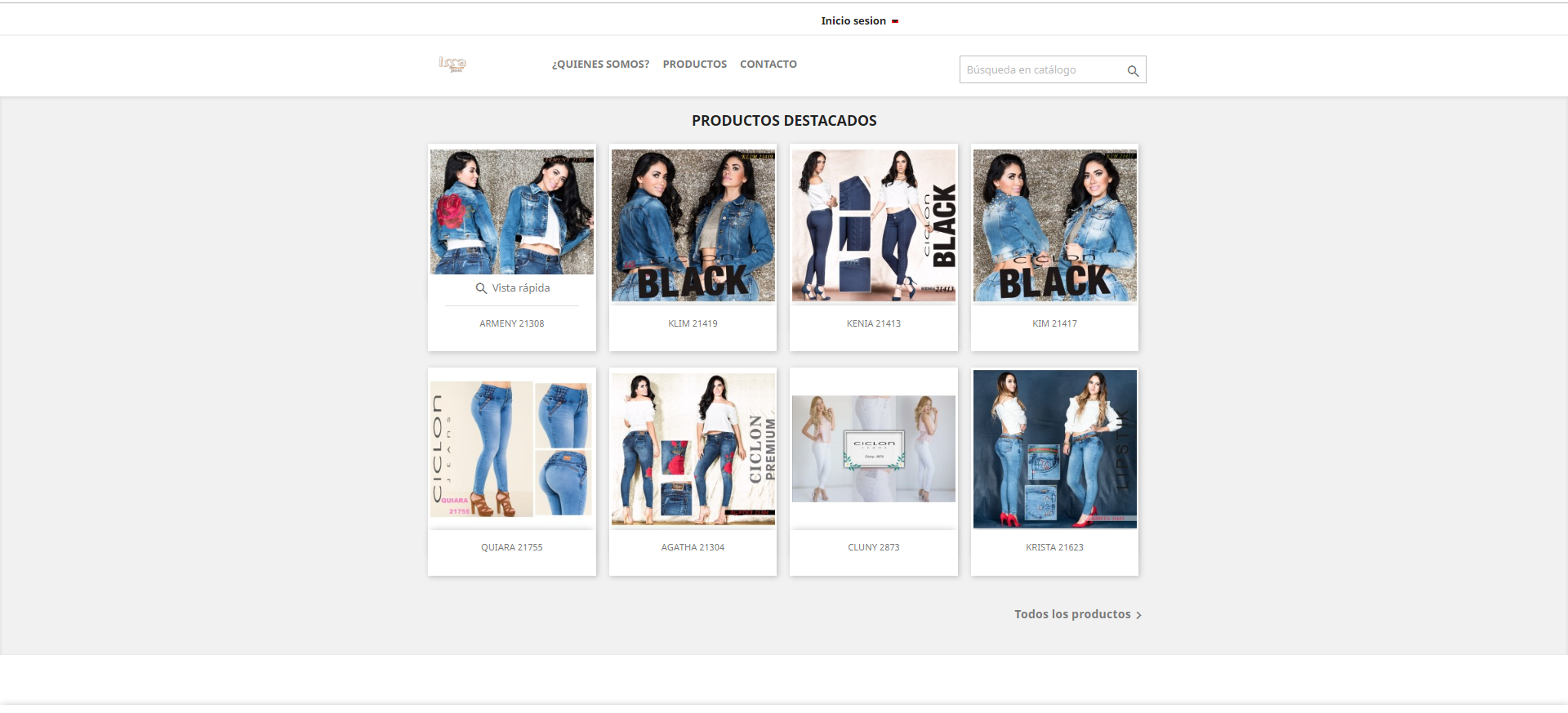Click the search magnifier icon
Screen dimensions: 1568x713
point(1133,71)
